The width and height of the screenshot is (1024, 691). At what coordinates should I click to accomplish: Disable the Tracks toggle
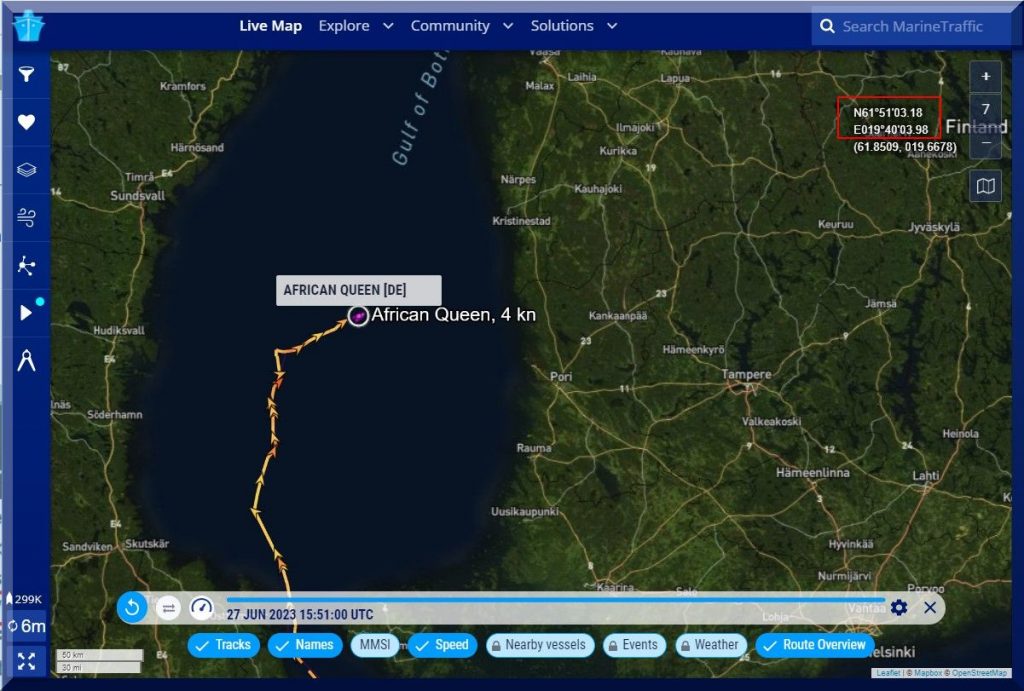pyautogui.click(x=224, y=645)
